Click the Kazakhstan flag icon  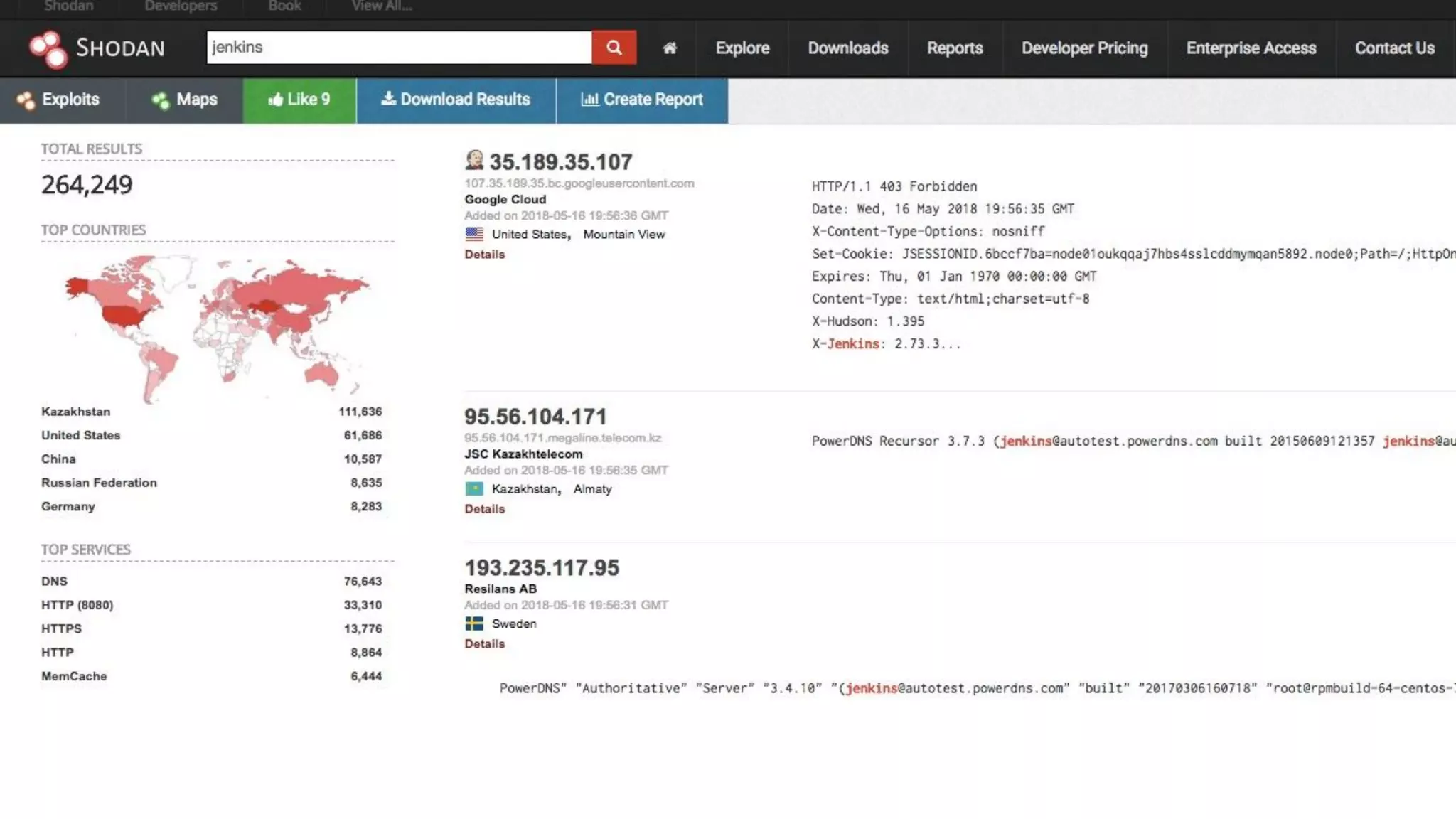point(474,489)
